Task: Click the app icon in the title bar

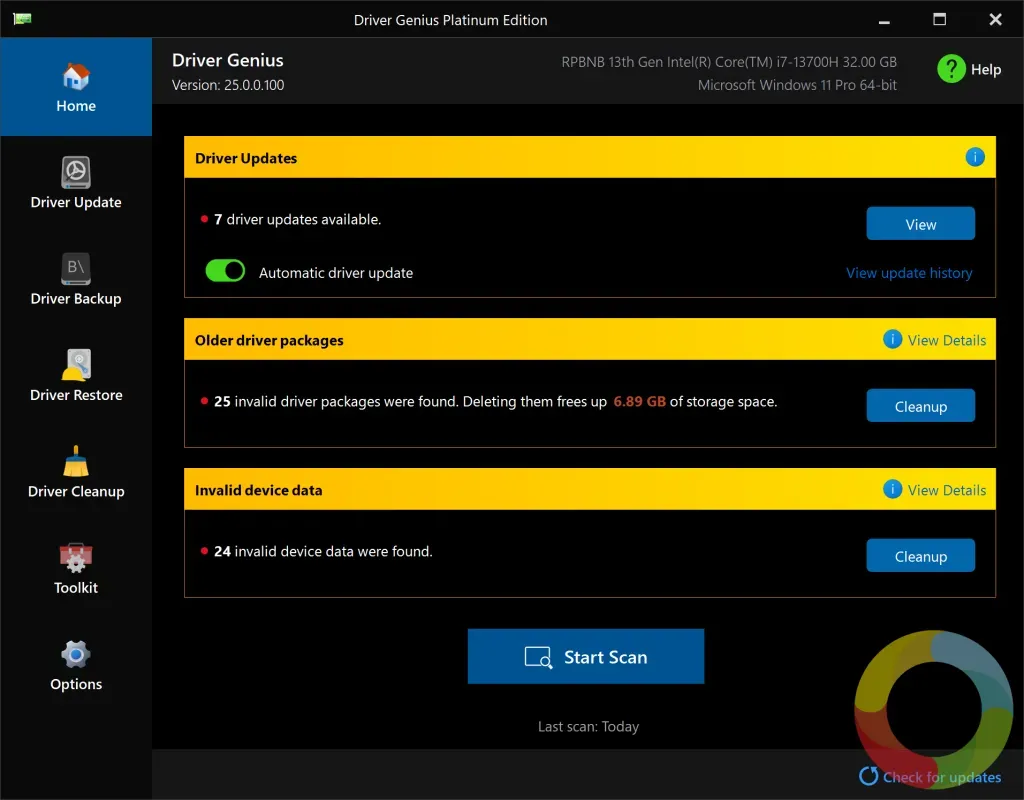Action: [22, 19]
